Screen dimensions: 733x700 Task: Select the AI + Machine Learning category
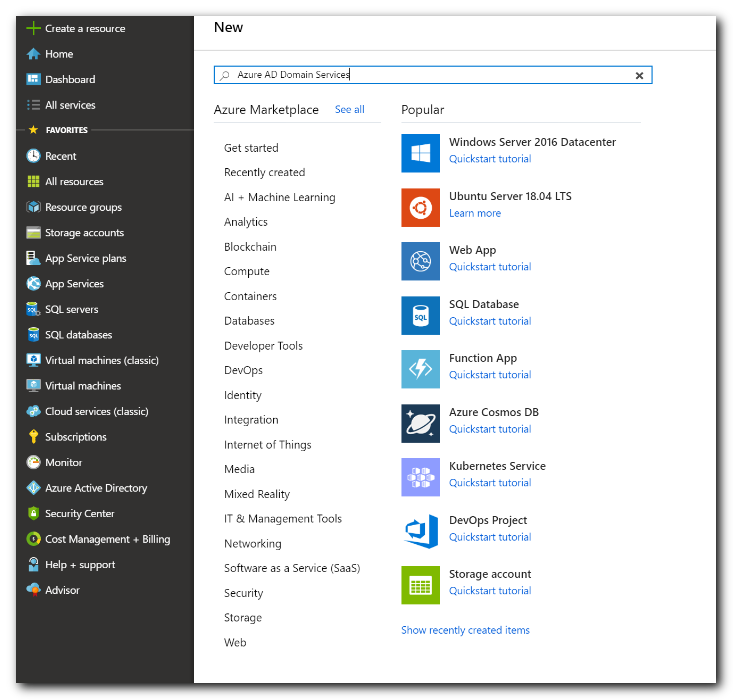pyautogui.click(x=280, y=197)
